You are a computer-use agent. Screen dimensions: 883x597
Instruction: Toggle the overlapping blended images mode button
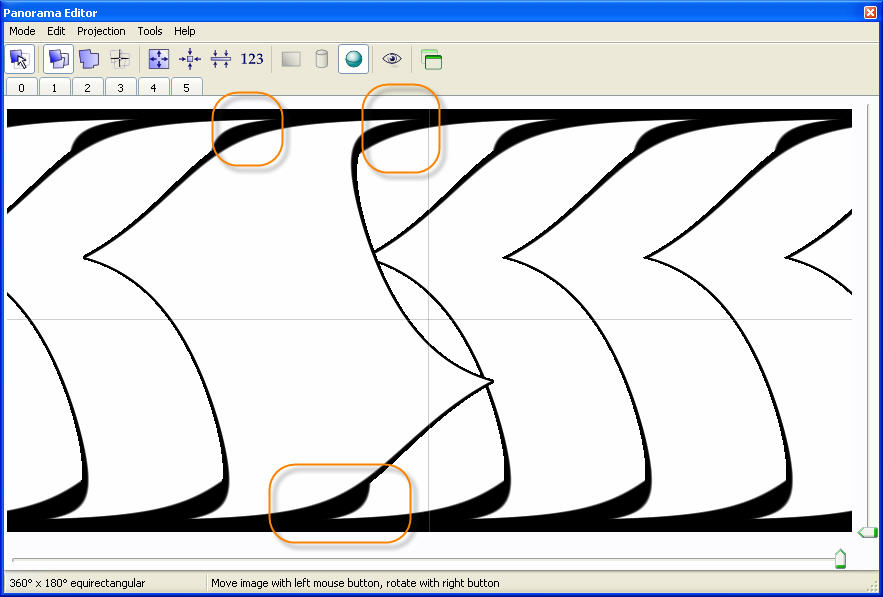point(58,59)
